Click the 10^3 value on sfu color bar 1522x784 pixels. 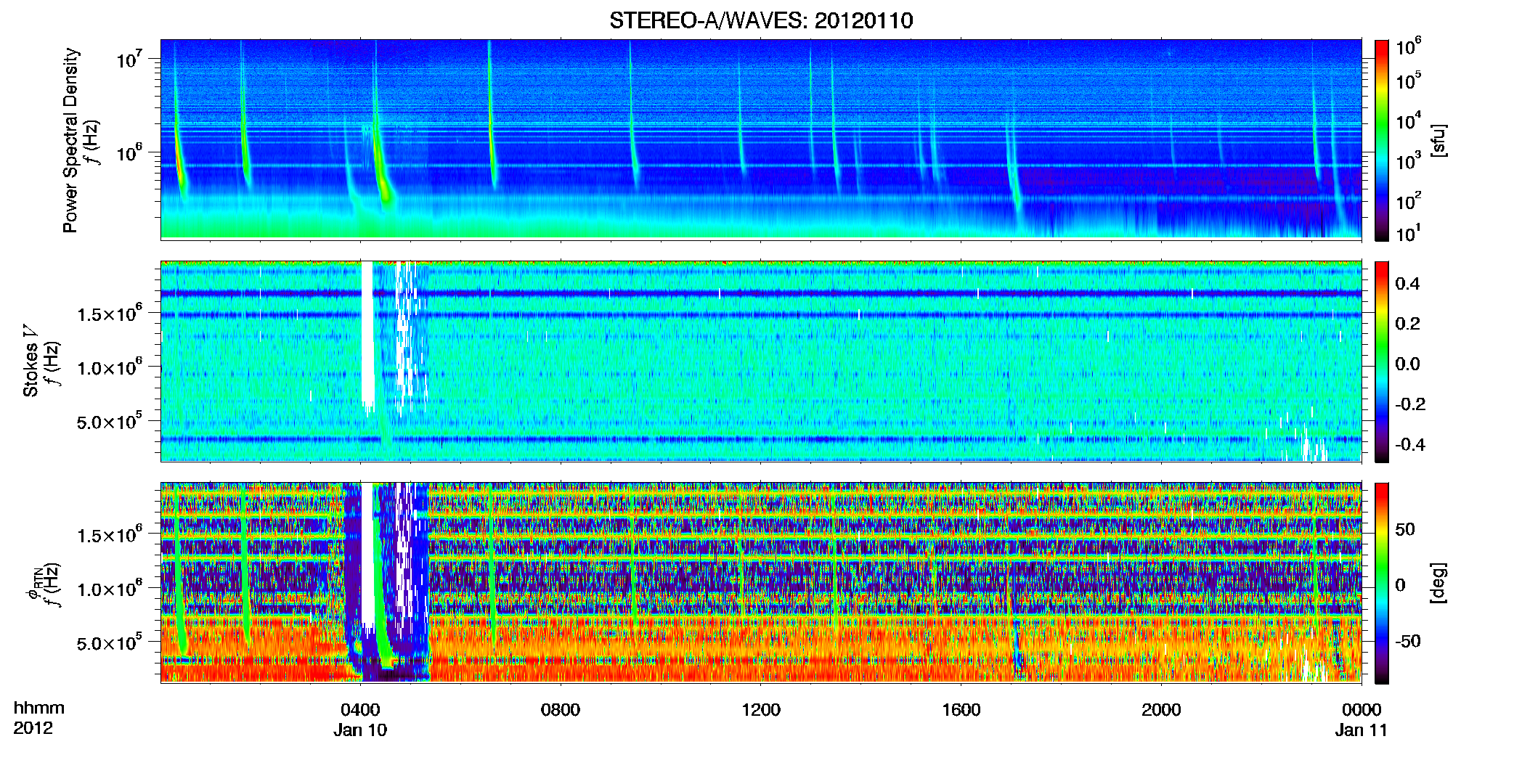pos(1409,160)
